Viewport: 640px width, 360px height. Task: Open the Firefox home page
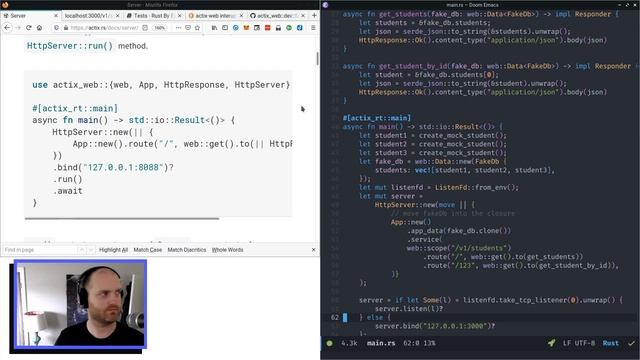(x=39, y=28)
